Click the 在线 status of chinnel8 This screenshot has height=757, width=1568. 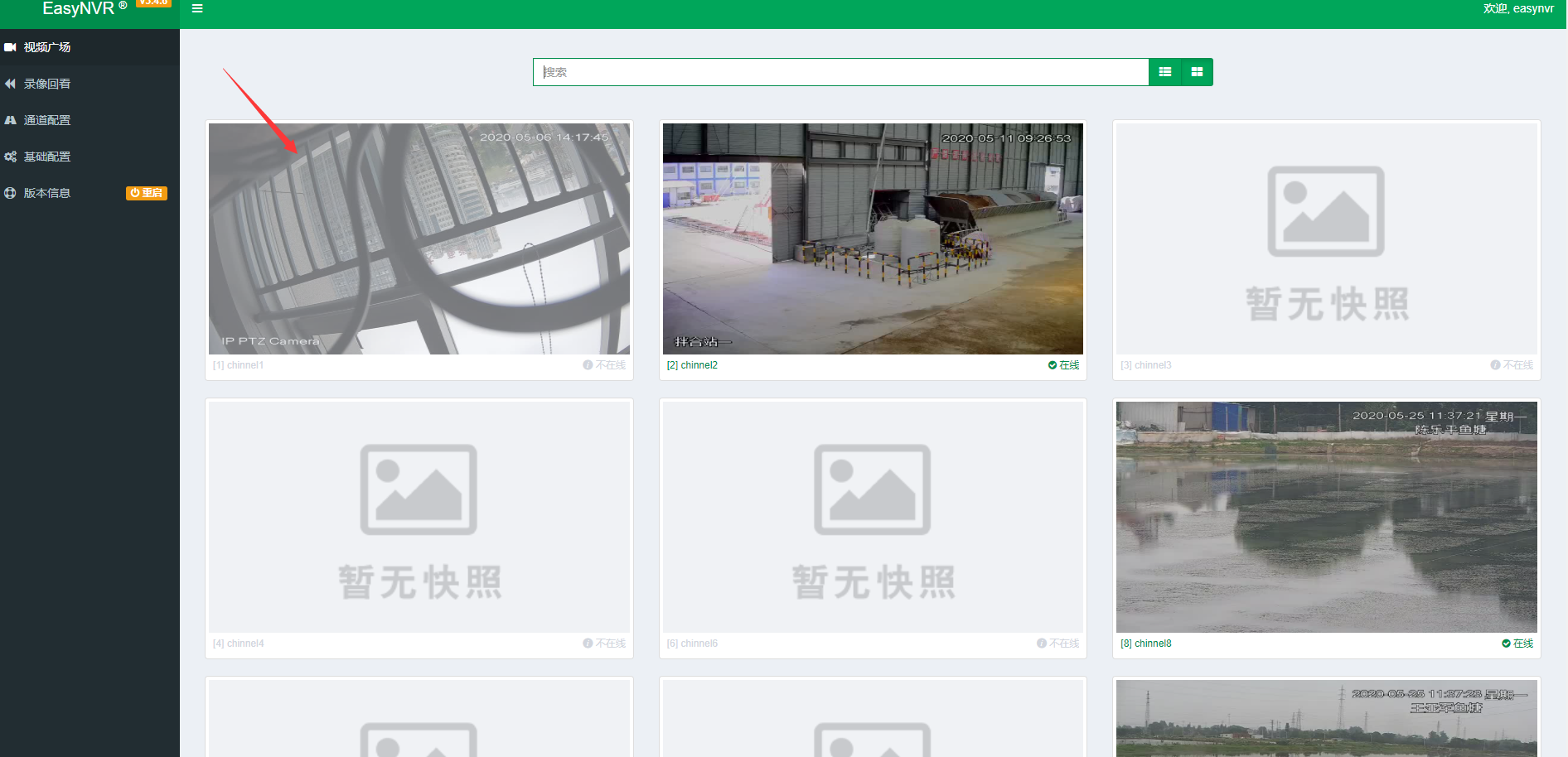click(x=1517, y=644)
